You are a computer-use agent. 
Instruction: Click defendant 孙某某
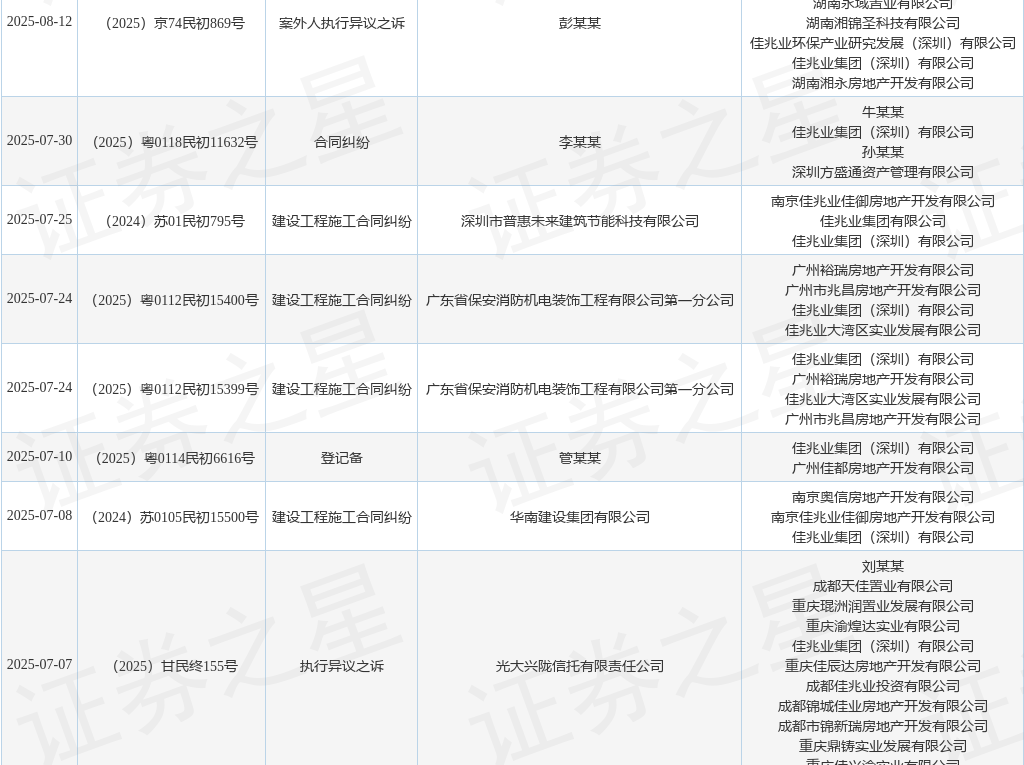click(882, 152)
